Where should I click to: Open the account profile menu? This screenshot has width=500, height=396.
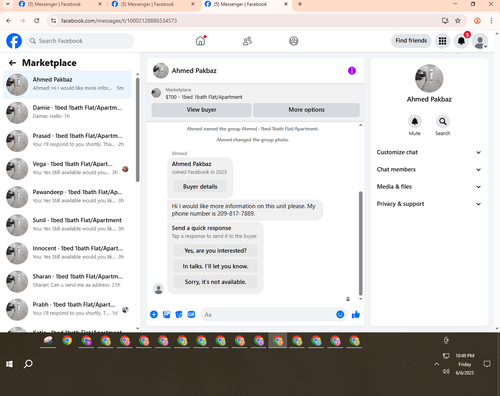click(x=480, y=41)
